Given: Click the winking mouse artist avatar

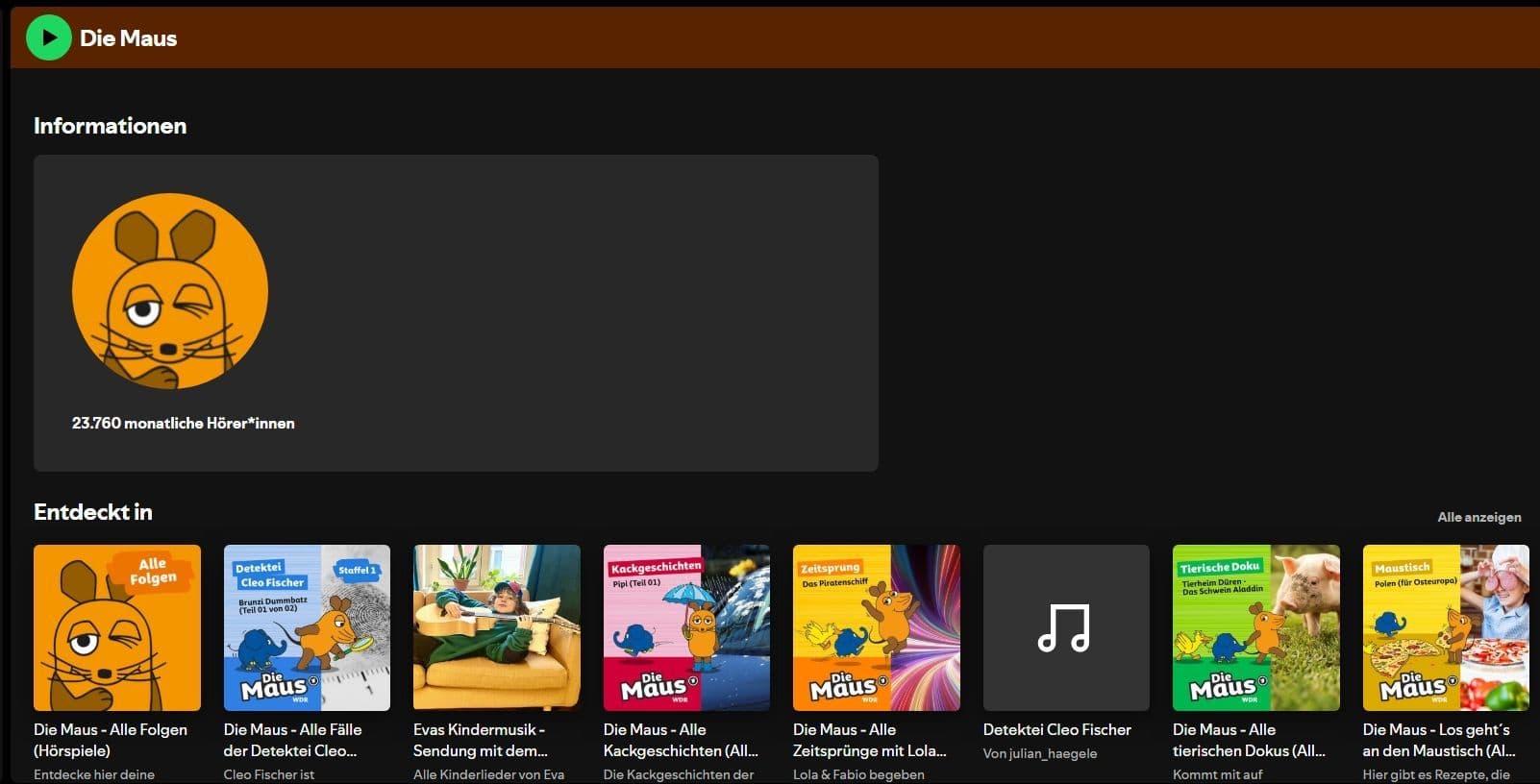Looking at the screenshot, I should coord(170,291).
